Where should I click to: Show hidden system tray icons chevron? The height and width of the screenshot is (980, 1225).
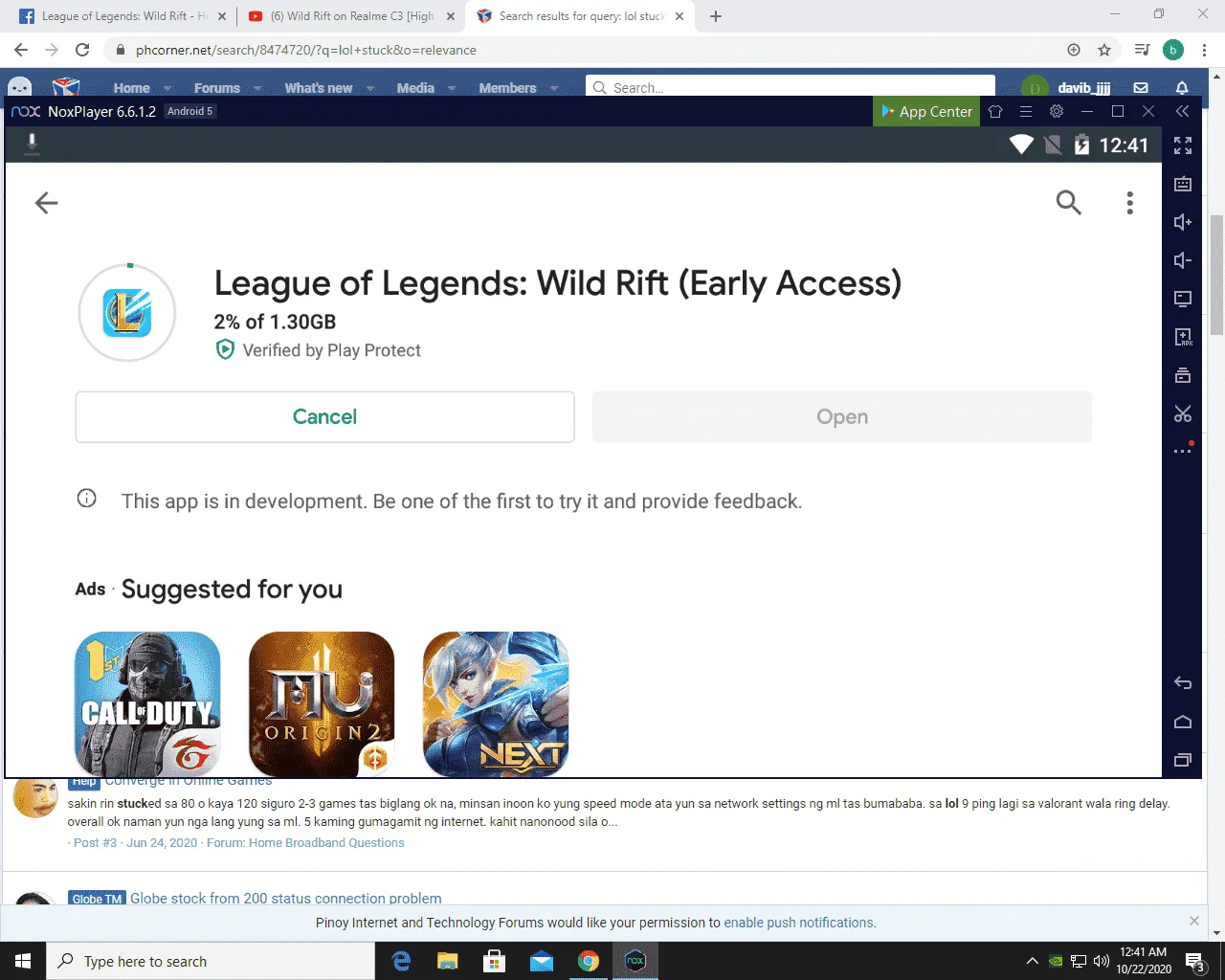[x=1032, y=961]
